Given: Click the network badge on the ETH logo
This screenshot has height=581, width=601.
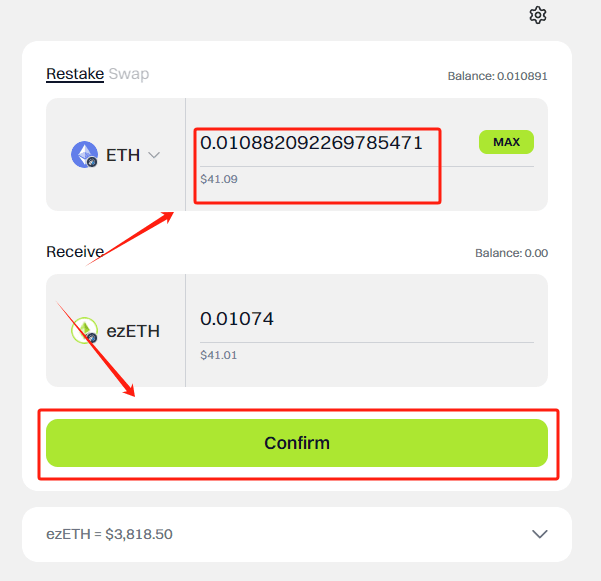Looking at the screenshot, I should 92,162.
